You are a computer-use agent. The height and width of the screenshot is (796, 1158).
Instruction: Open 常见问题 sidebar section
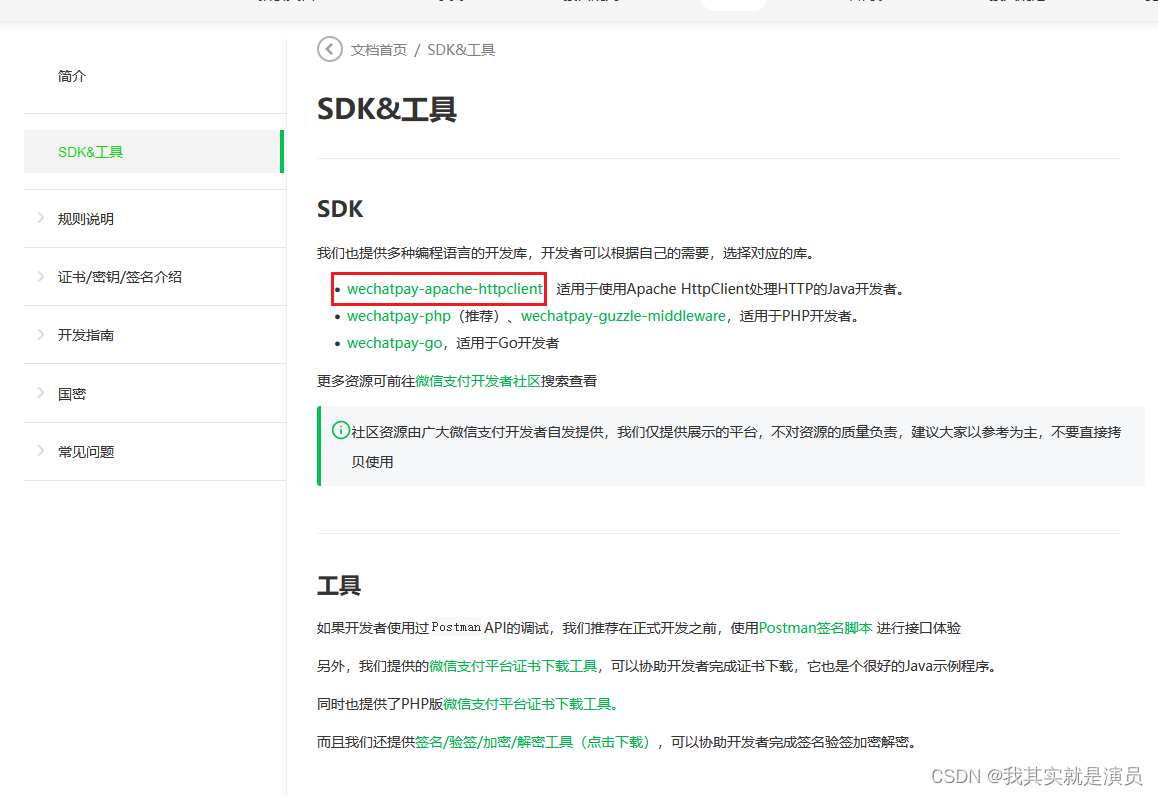(86, 452)
